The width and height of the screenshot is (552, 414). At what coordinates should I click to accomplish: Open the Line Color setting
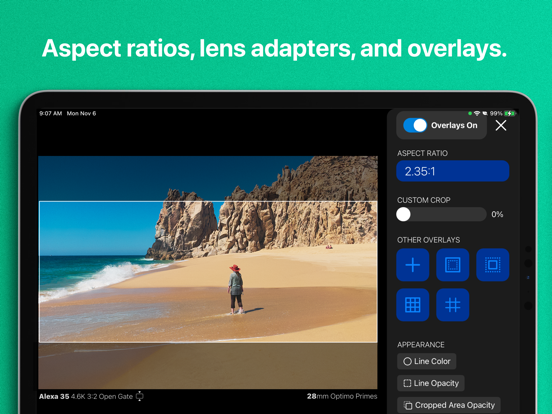tap(427, 361)
